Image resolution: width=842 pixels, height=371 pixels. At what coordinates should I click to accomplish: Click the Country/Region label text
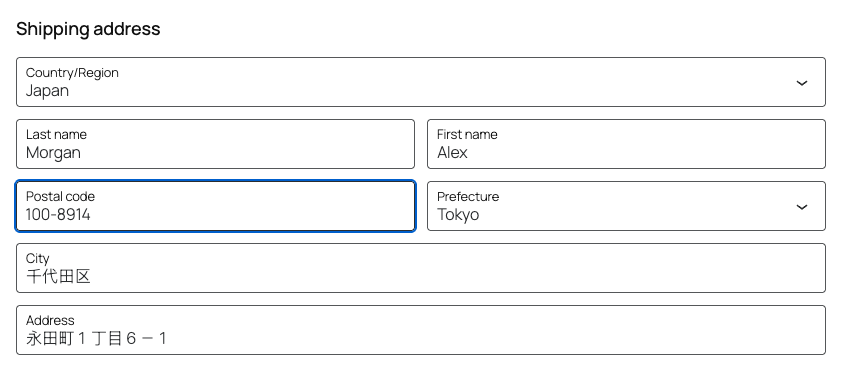(72, 72)
